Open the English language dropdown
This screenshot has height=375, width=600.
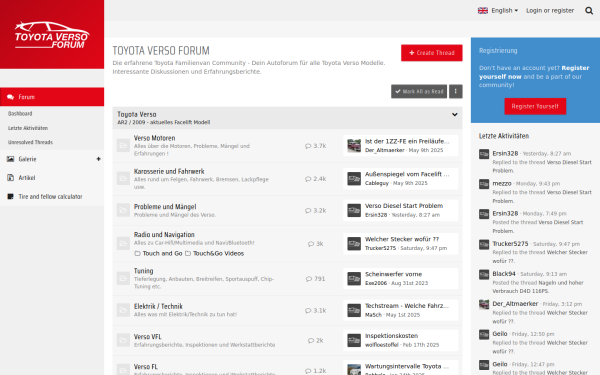click(x=498, y=11)
